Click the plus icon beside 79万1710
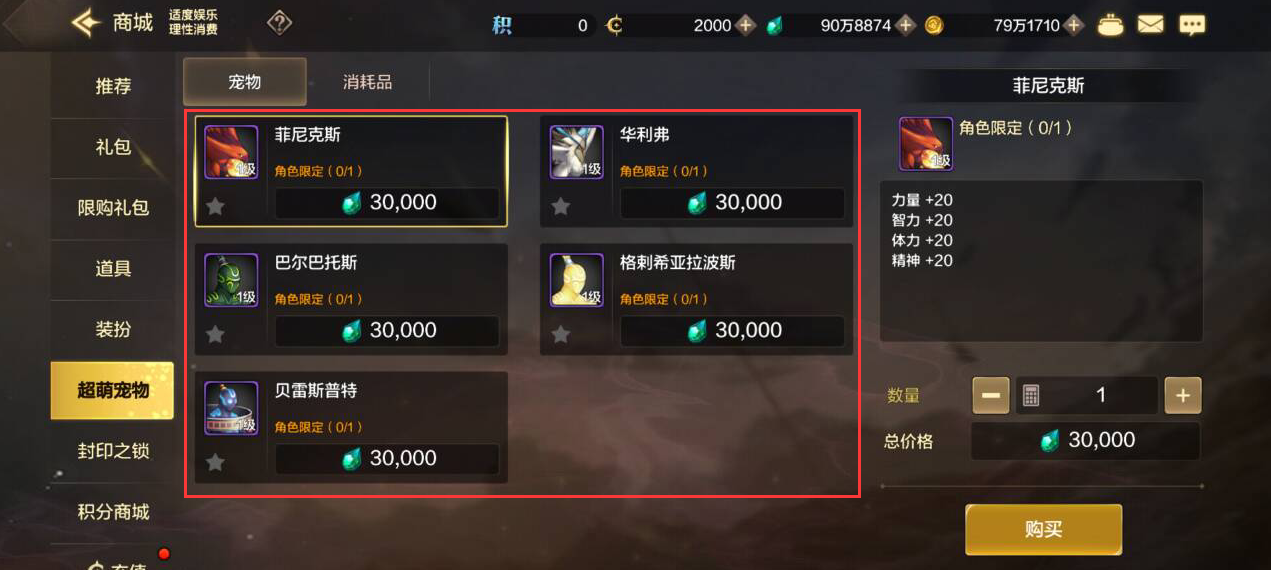1271x570 pixels. (x=1074, y=25)
